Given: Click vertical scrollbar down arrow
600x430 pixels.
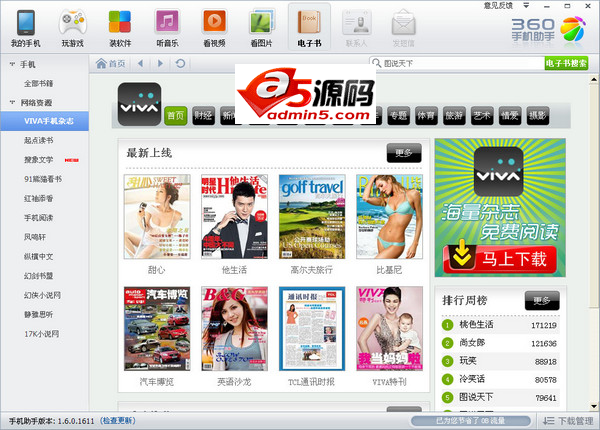Looking at the screenshot, I should tap(593, 406).
